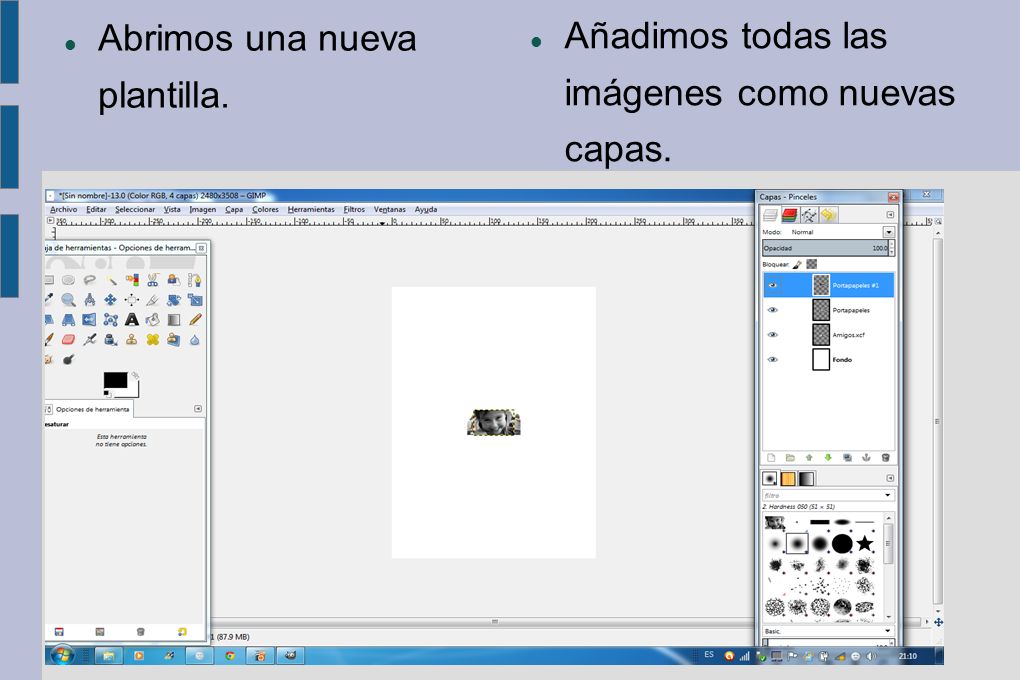Anchor the floating layer with anchor icon
The height and width of the screenshot is (680, 1020).
866,457
